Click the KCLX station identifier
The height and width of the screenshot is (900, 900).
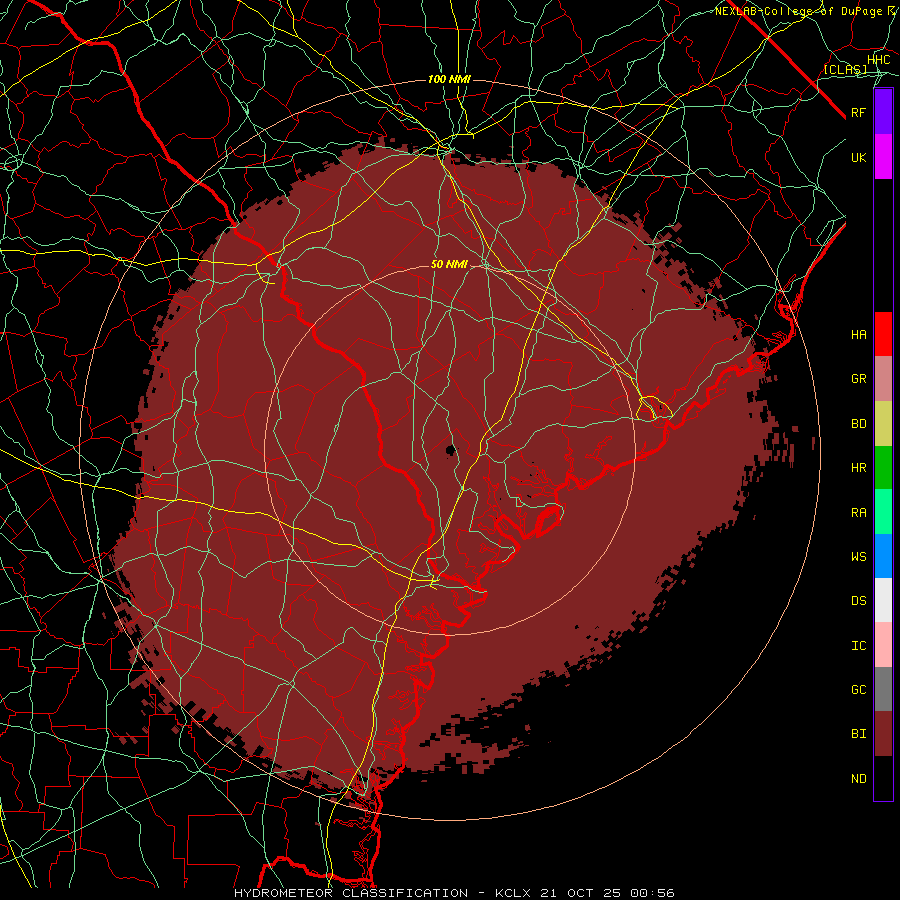[x=513, y=893]
